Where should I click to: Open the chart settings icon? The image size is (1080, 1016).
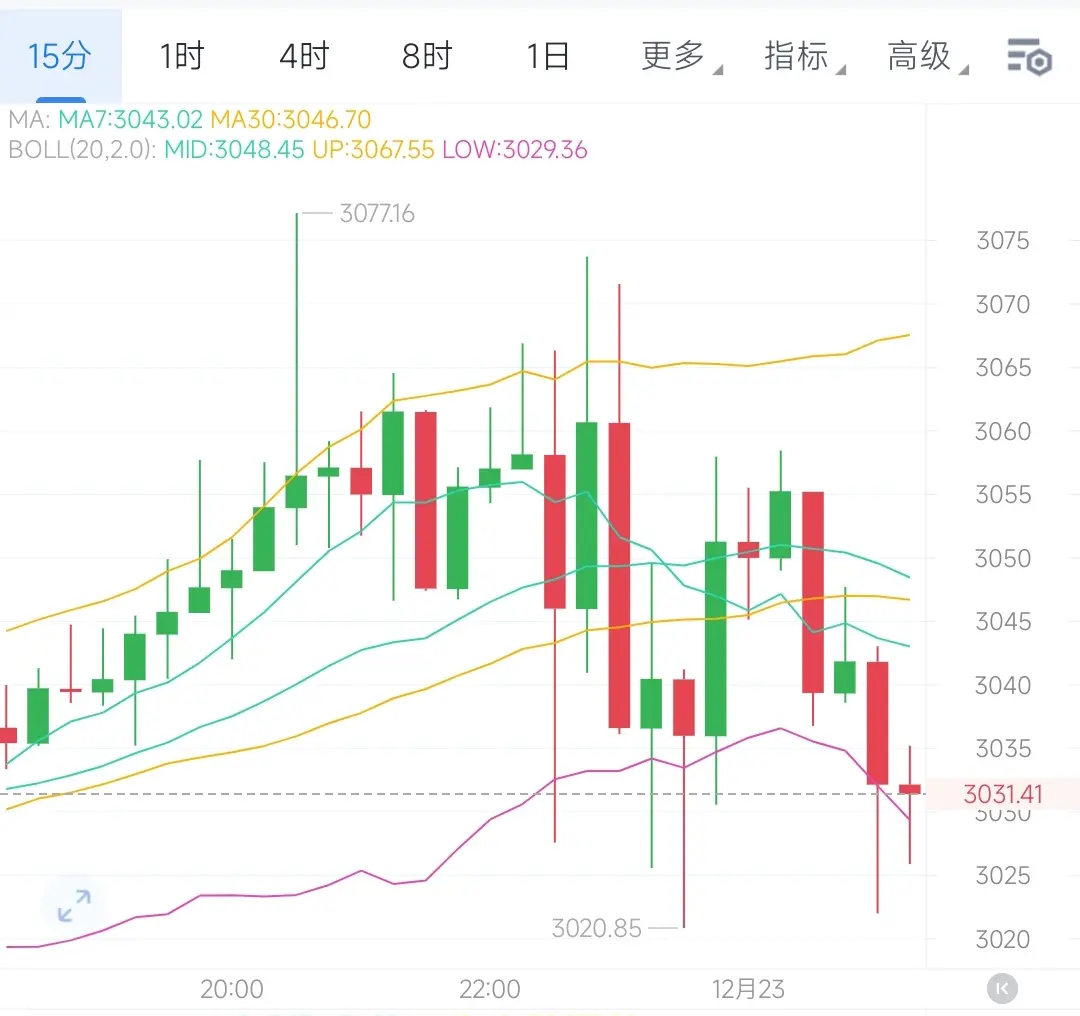(1029, 56)
